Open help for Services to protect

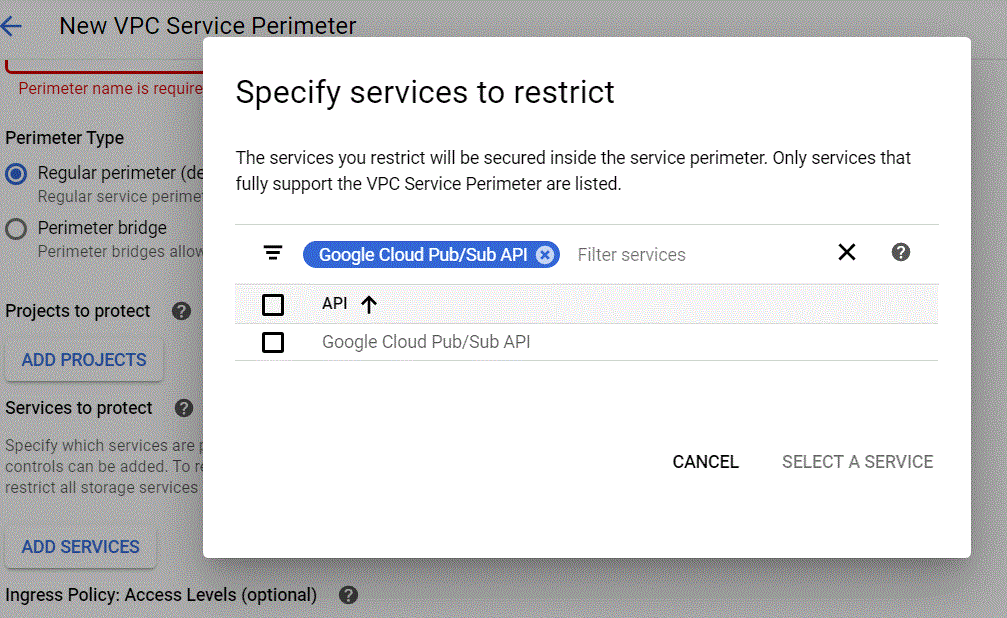pos(184,409)
